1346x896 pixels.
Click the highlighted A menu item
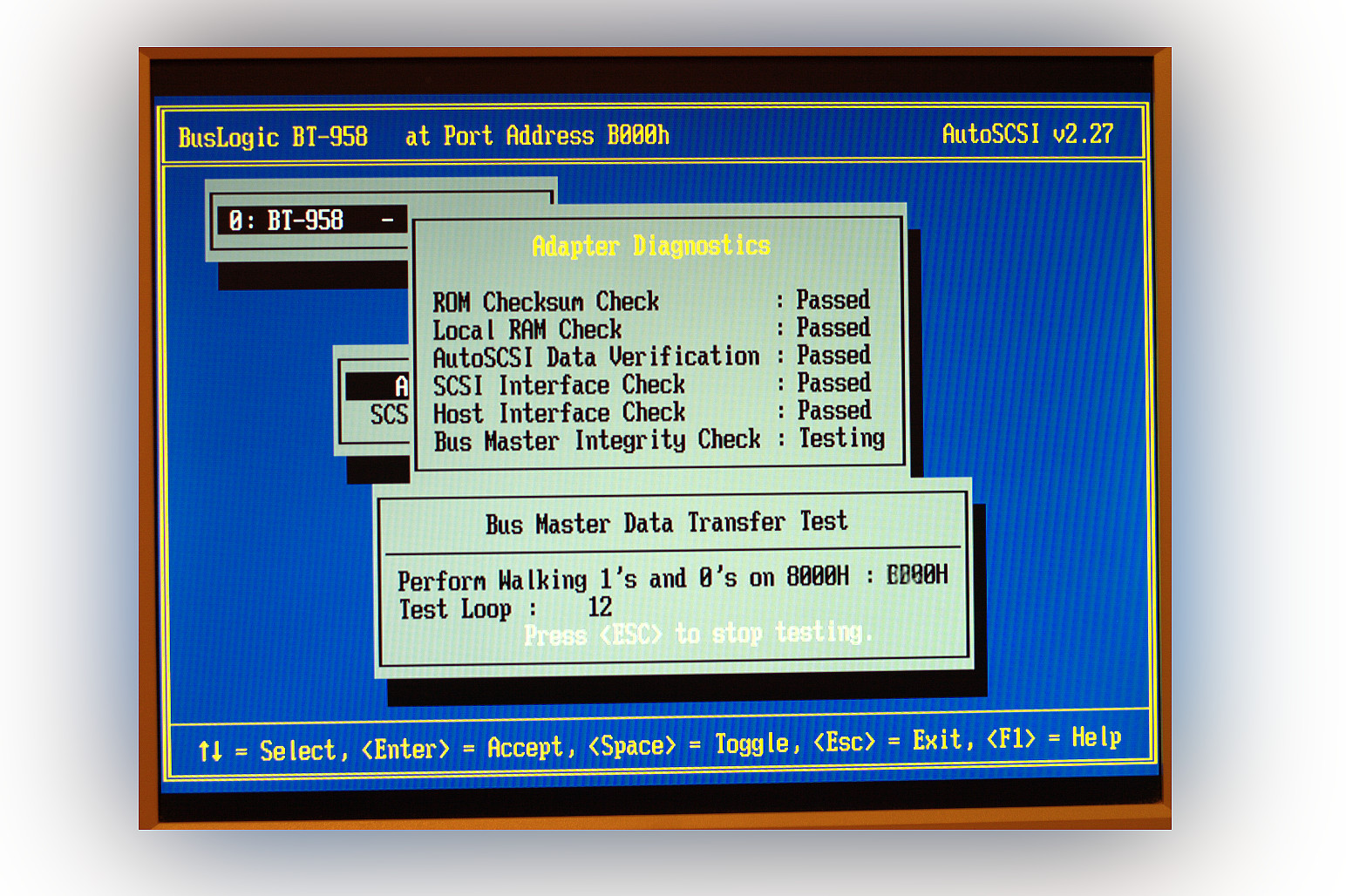click(x=400, y=386)
